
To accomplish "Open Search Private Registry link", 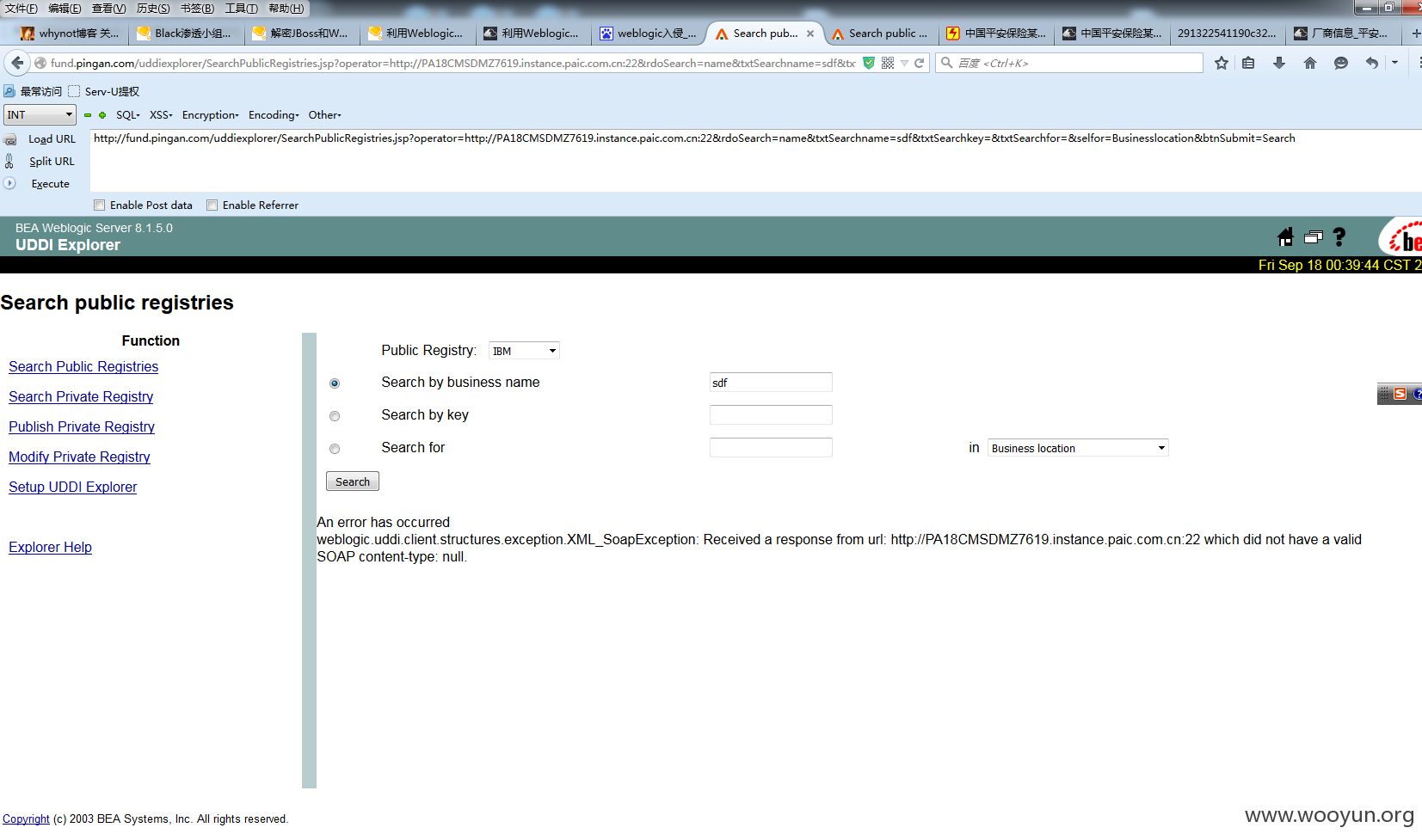I will point(81,396).
